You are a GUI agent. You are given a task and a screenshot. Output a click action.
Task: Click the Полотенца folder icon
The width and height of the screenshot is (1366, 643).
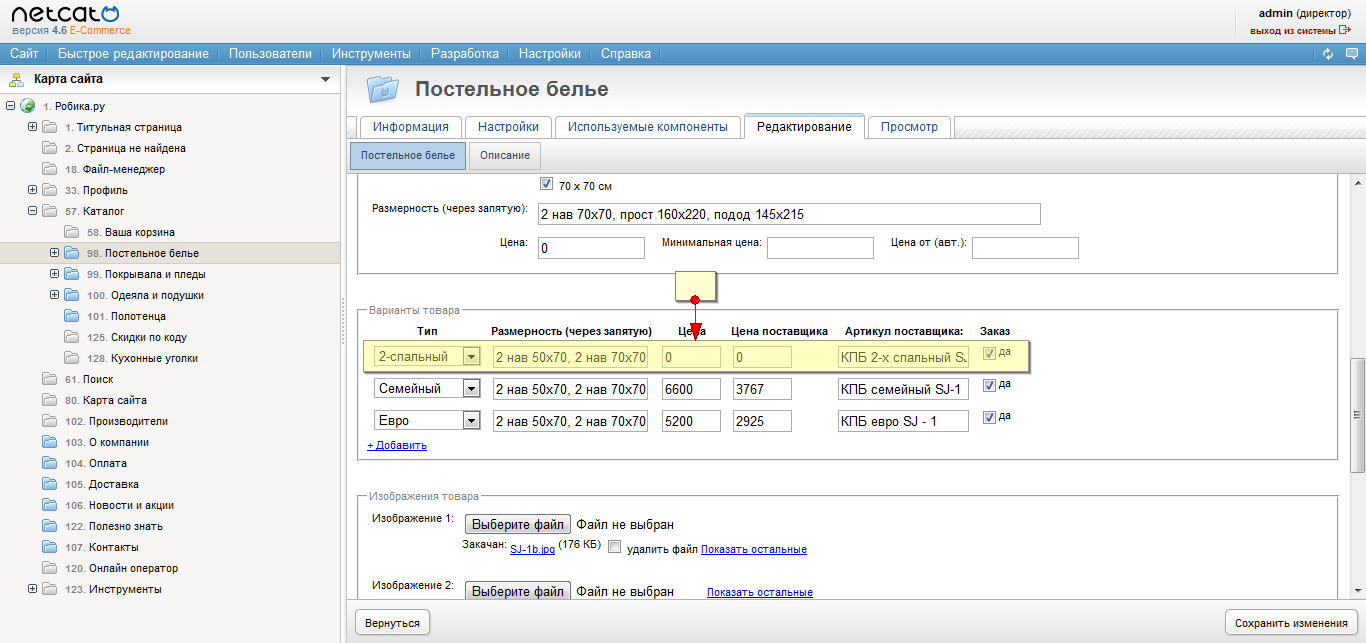pyautogui.click(x=71, y=316)
